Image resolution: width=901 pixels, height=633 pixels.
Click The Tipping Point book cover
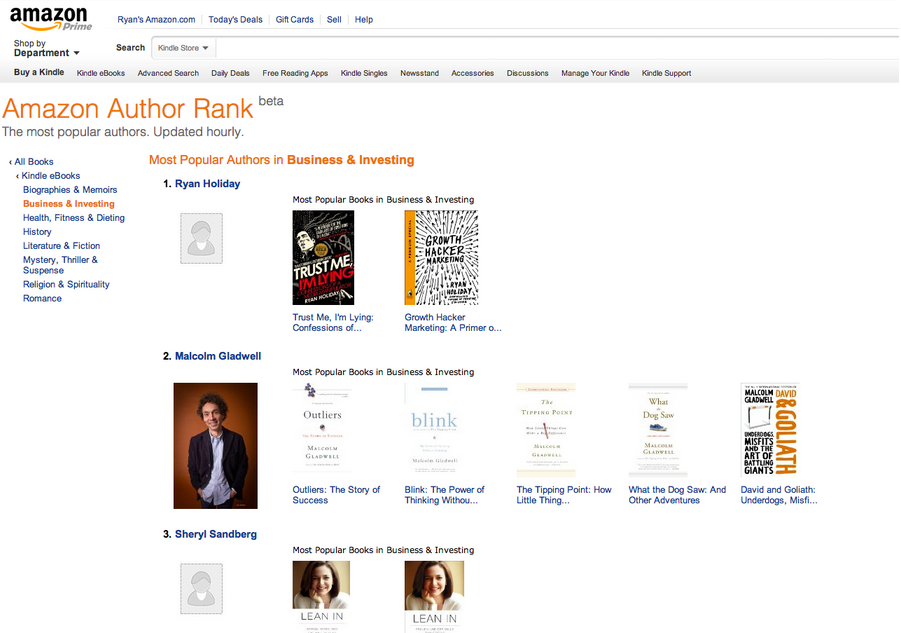click(546, 430)
